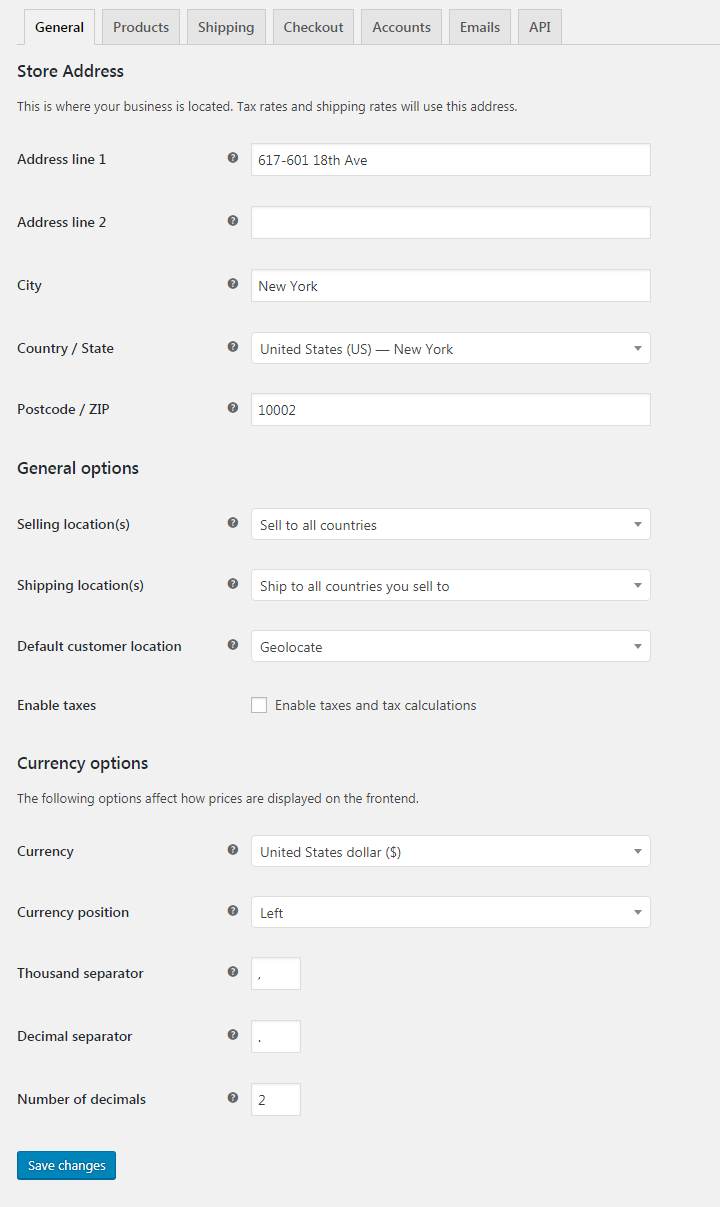Click help icon next to Address line 1

pos(233,158)
